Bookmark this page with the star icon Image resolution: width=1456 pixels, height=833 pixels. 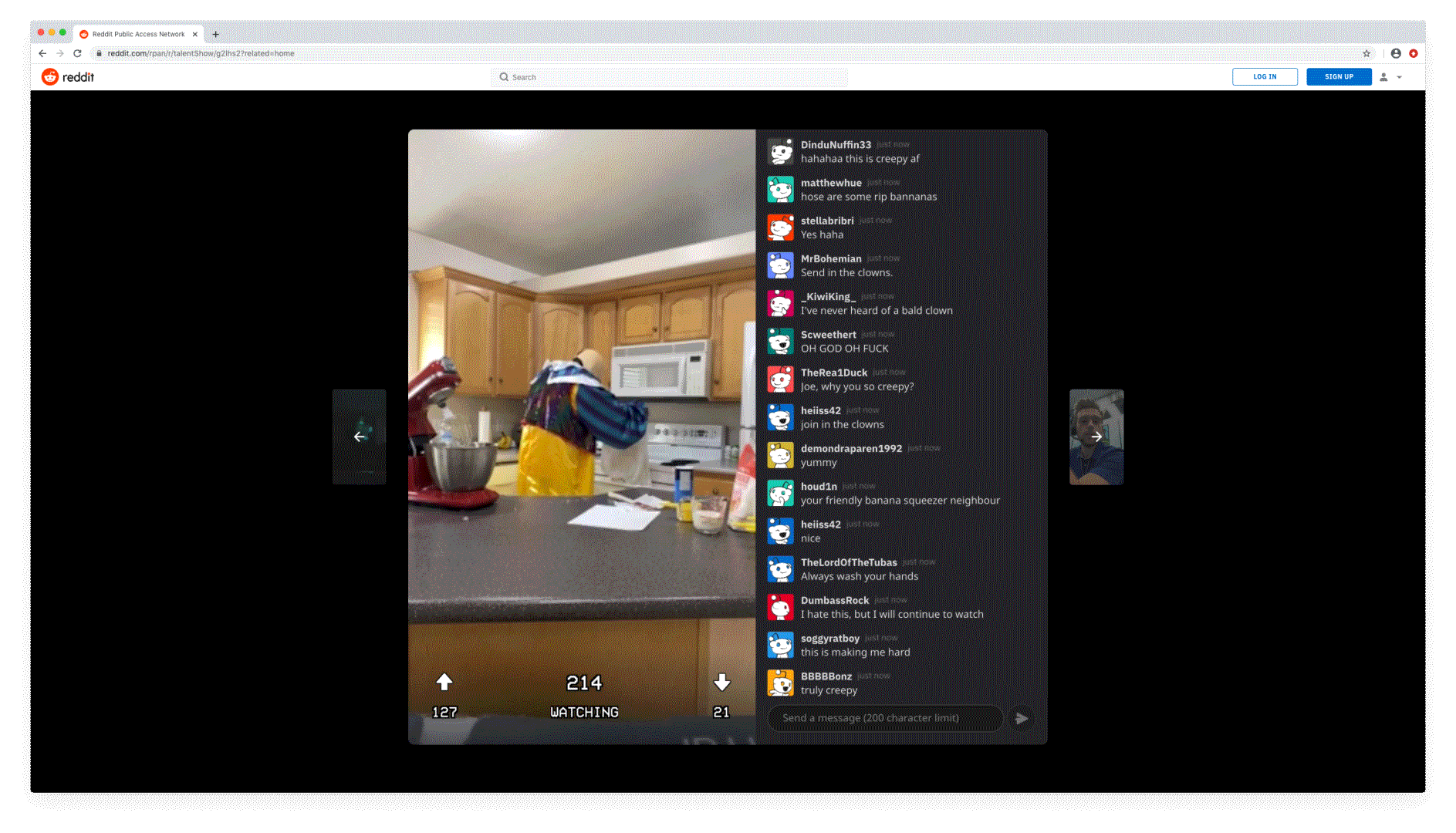pyautogui.click(x=1366, y=54)
